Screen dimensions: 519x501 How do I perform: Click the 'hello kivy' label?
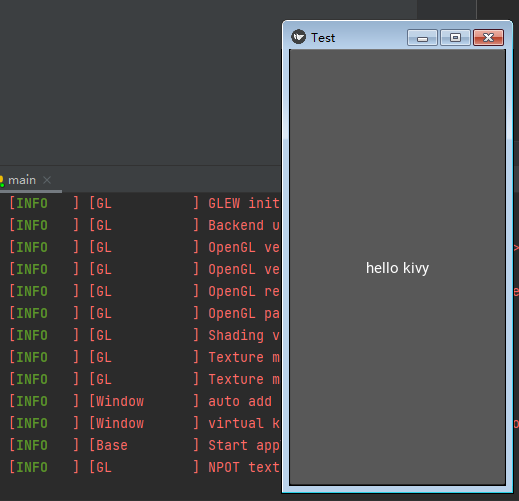pyautogui.click(x=397, y=268)
